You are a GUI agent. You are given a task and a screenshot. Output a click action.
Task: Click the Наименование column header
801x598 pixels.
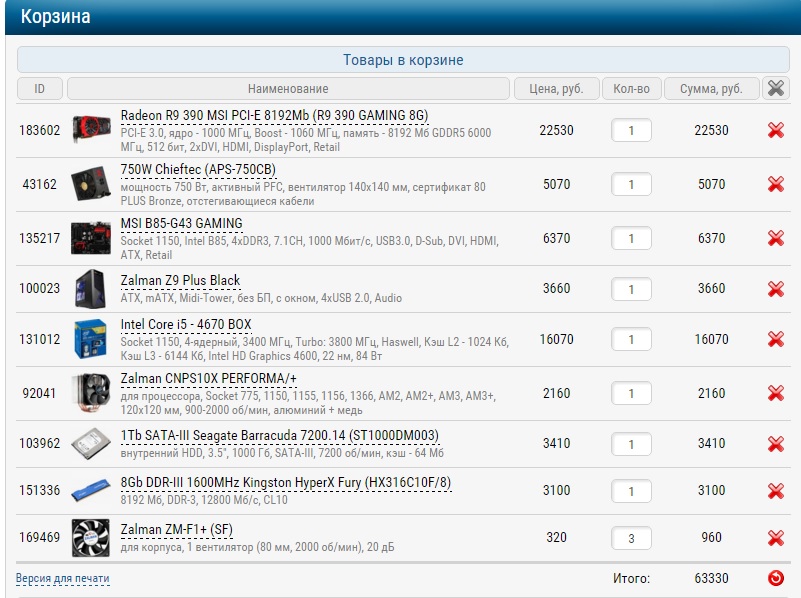tap(288, 89)
